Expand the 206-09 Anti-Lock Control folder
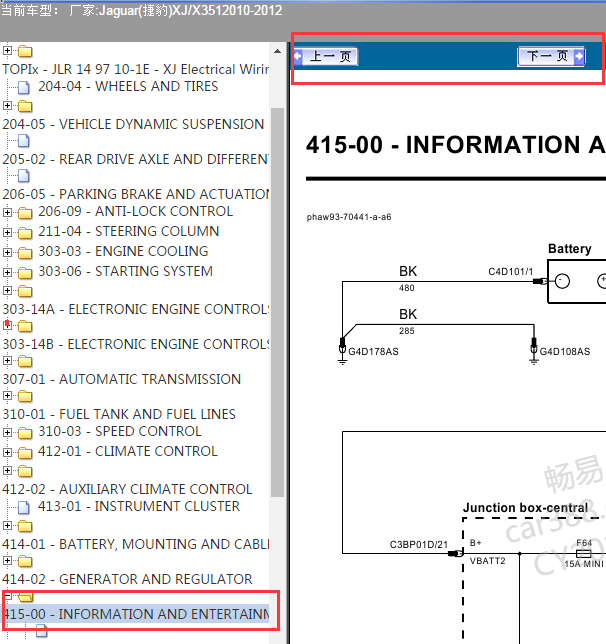606x644 pixels. click(x=7, y=212)
